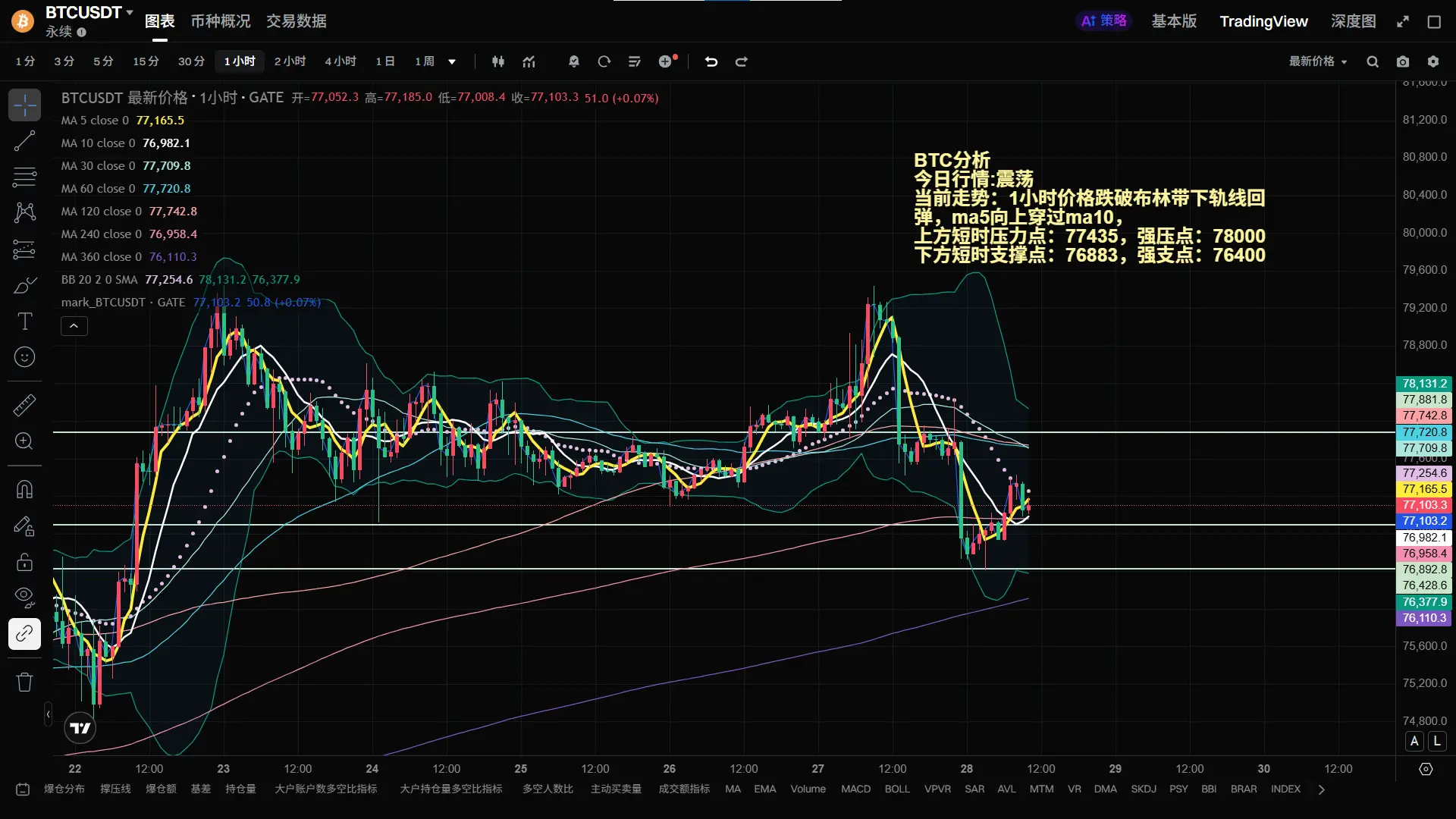Image resolution: width=1456 pixels, height=819 pixels.
Task: Click the AI 策略 button
Action: pos(1103,21)
